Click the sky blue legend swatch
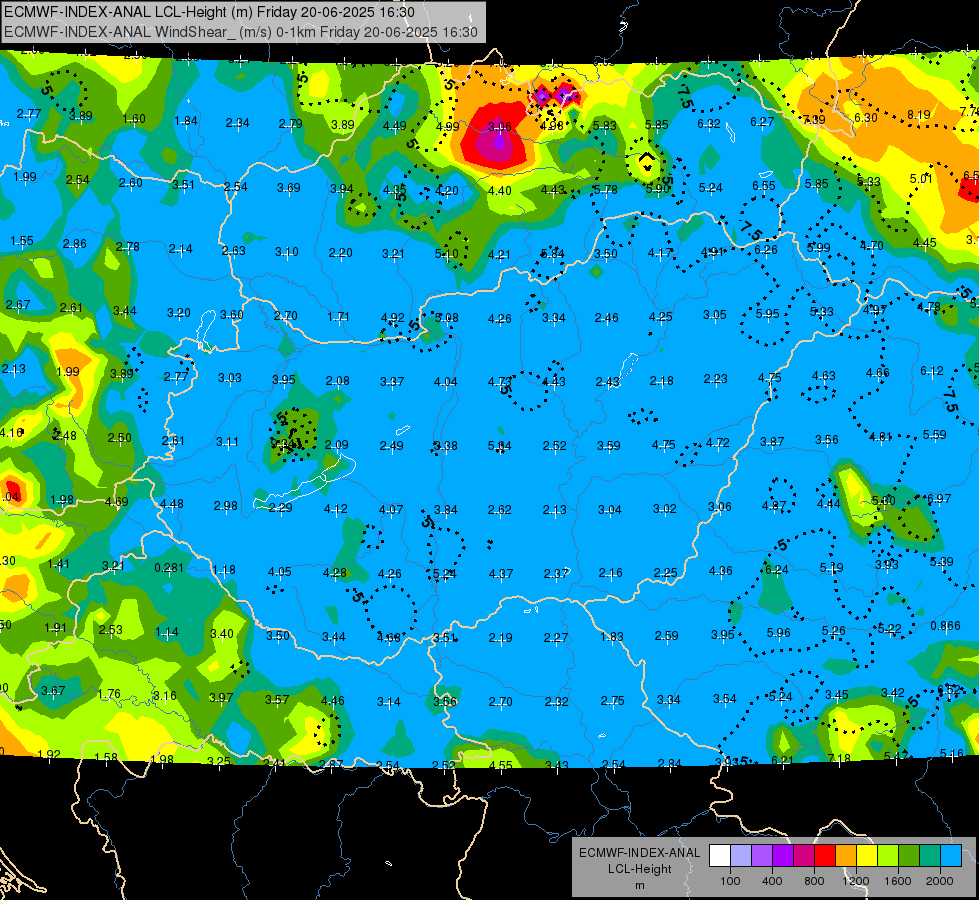The width and height of the screenshot is (979, 900). click(x=951, y=856)
